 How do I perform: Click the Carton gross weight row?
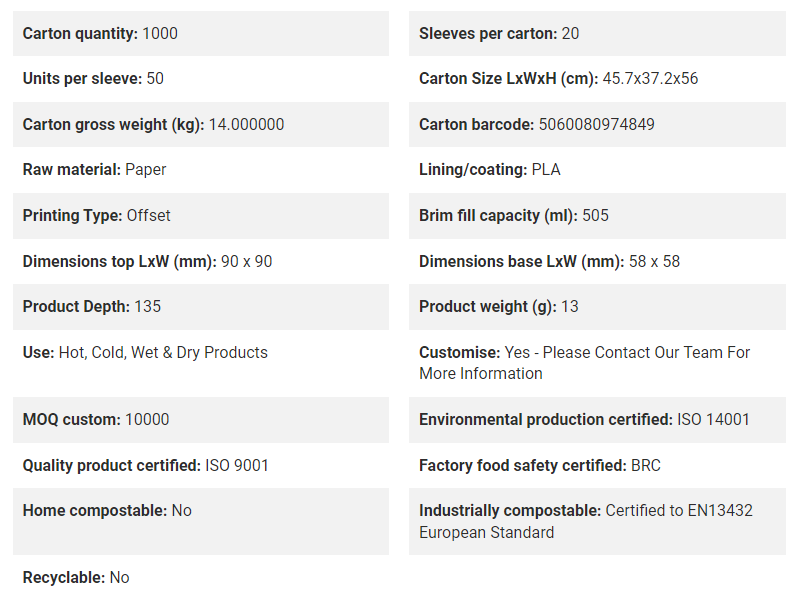coord(200,125)
